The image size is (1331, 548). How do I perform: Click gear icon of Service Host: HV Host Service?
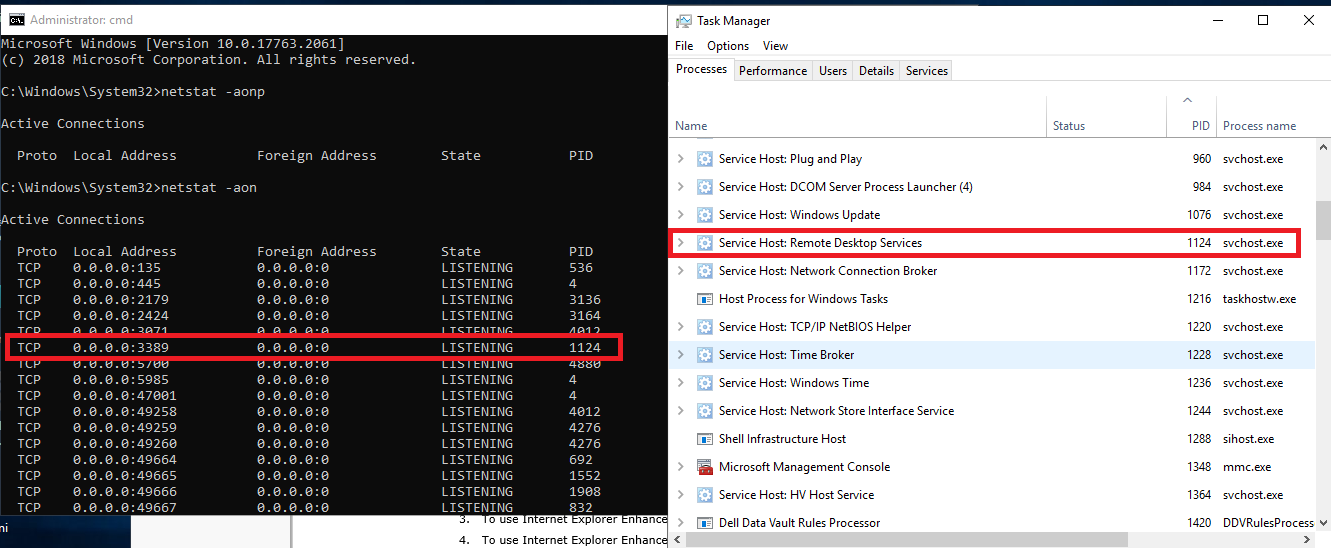click(704, 495)
